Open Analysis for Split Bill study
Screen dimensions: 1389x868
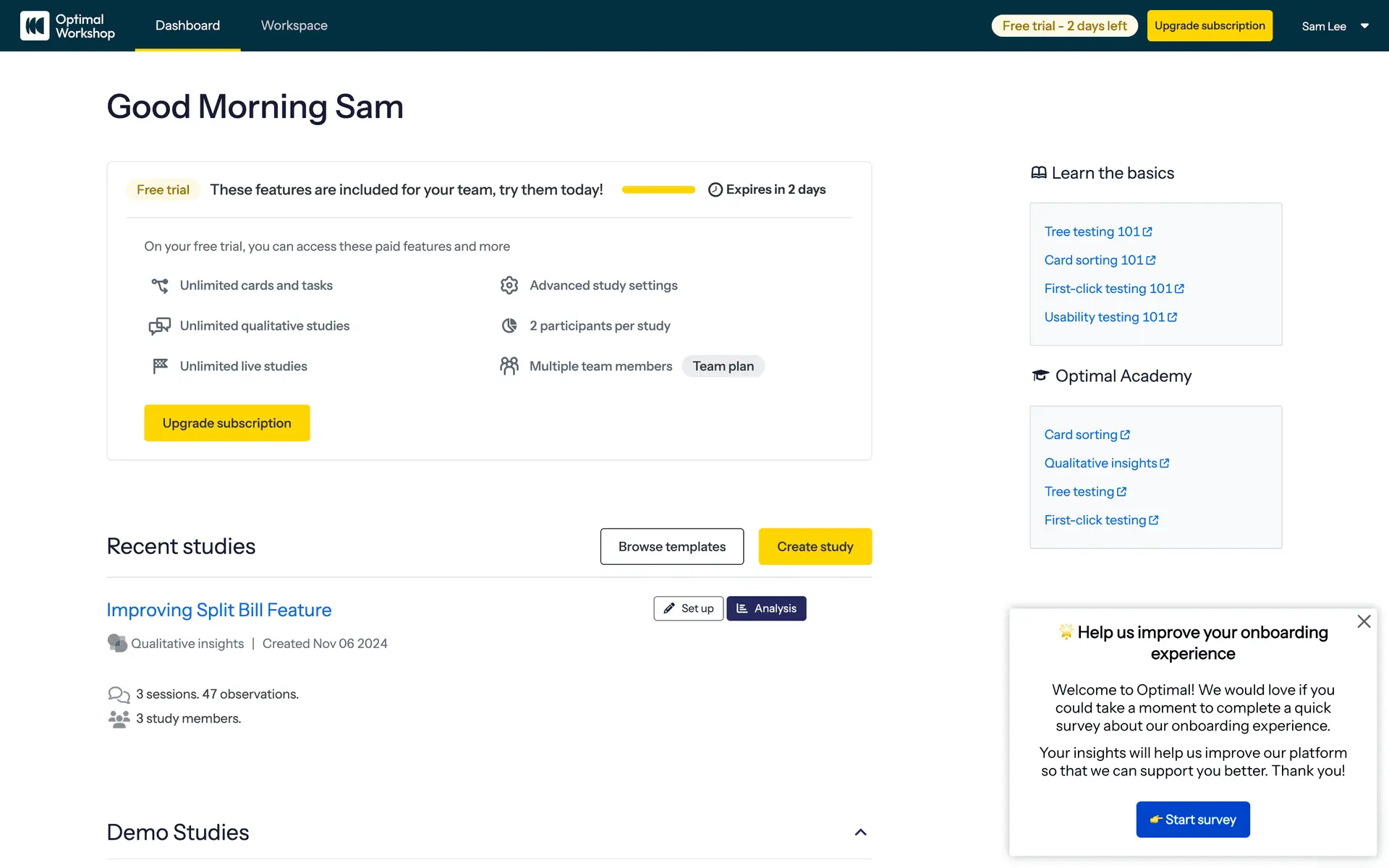[766, 608]
